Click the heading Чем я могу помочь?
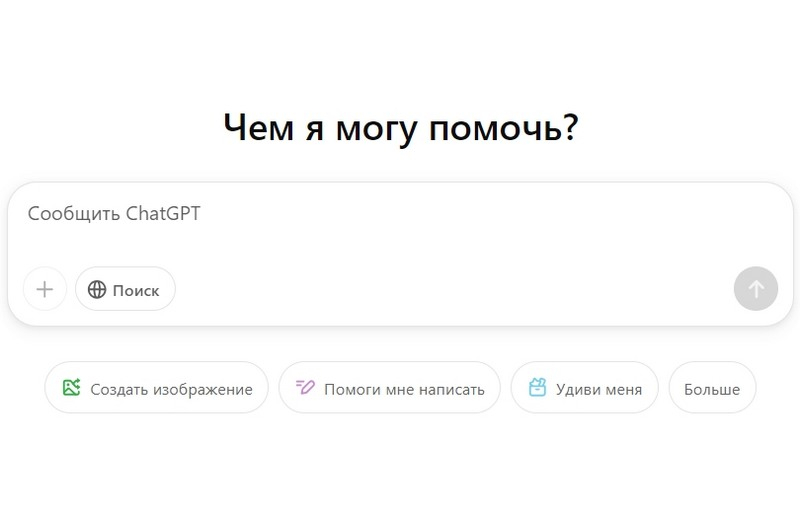The image size is (800, 520). 400,128
